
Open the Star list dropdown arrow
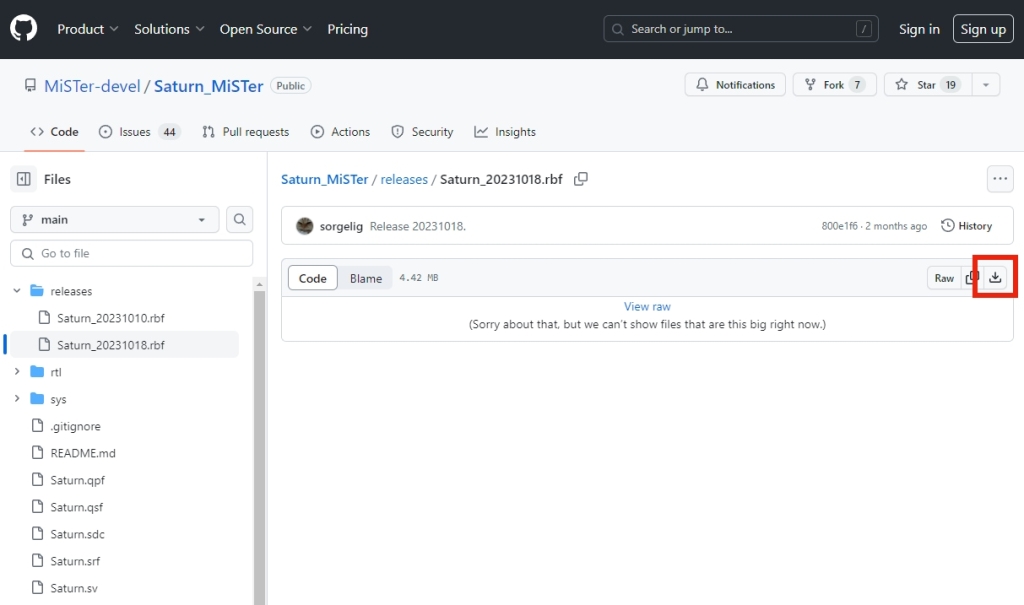pyautogui.click(x=985, y=85)
